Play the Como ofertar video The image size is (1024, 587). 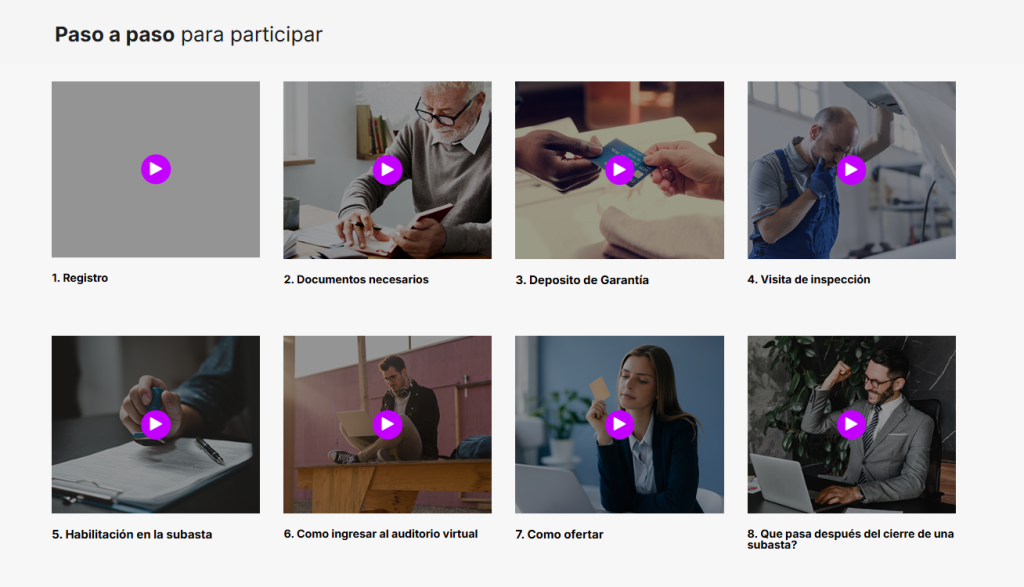[x=619, y=424]
